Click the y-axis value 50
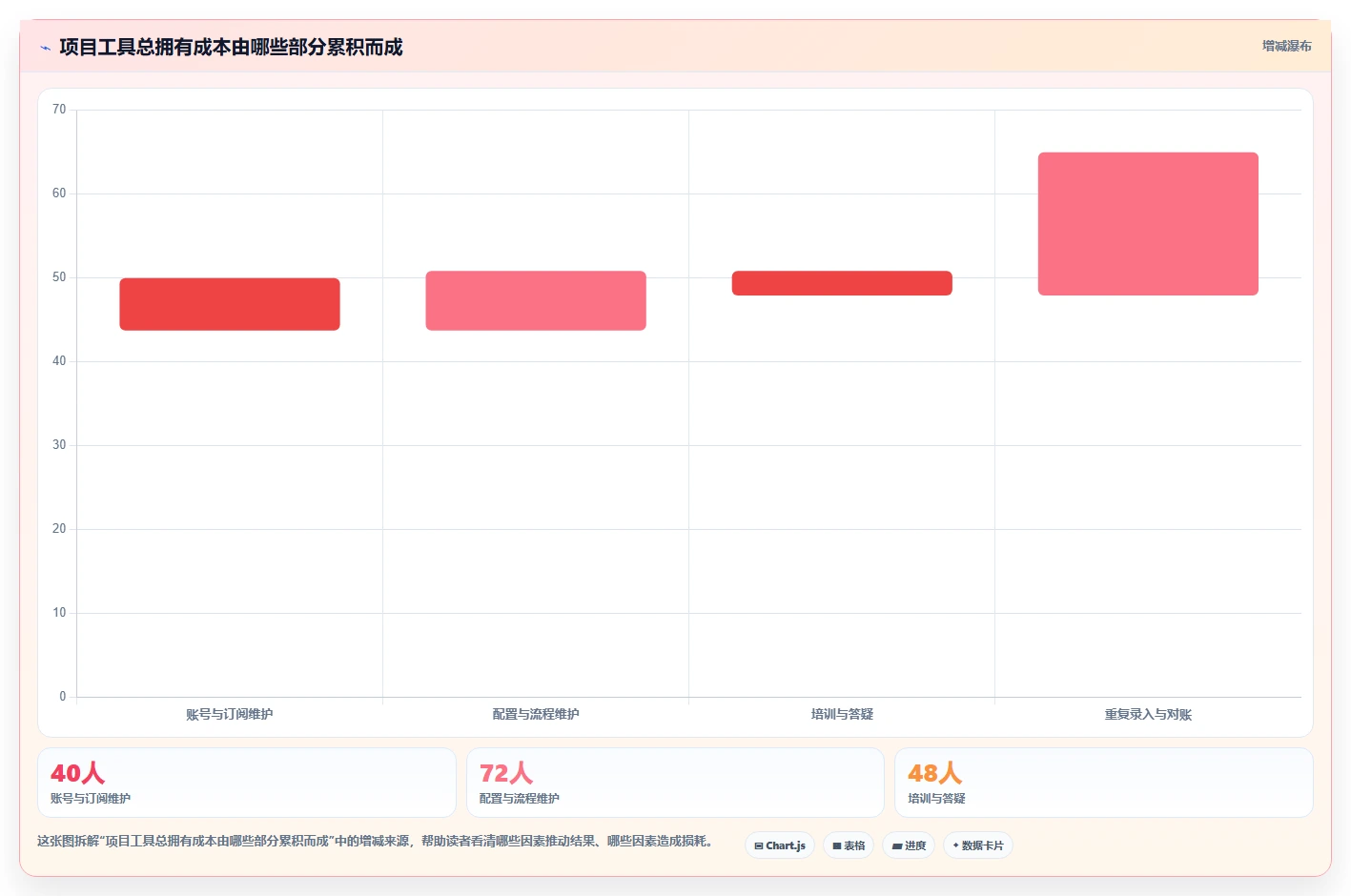The height and width of the screenshot is (896, 1351). [x=59, y=277]
